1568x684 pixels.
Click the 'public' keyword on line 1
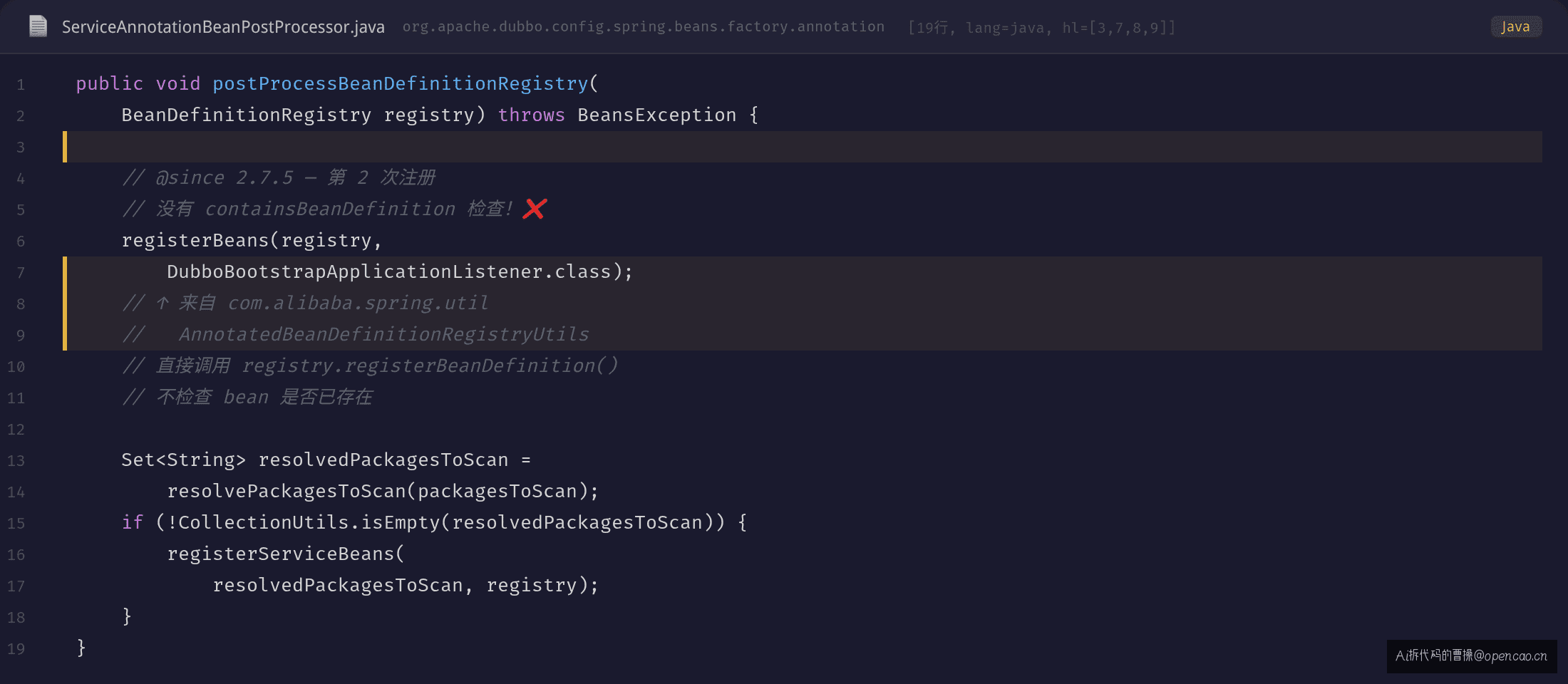point(110,83)
